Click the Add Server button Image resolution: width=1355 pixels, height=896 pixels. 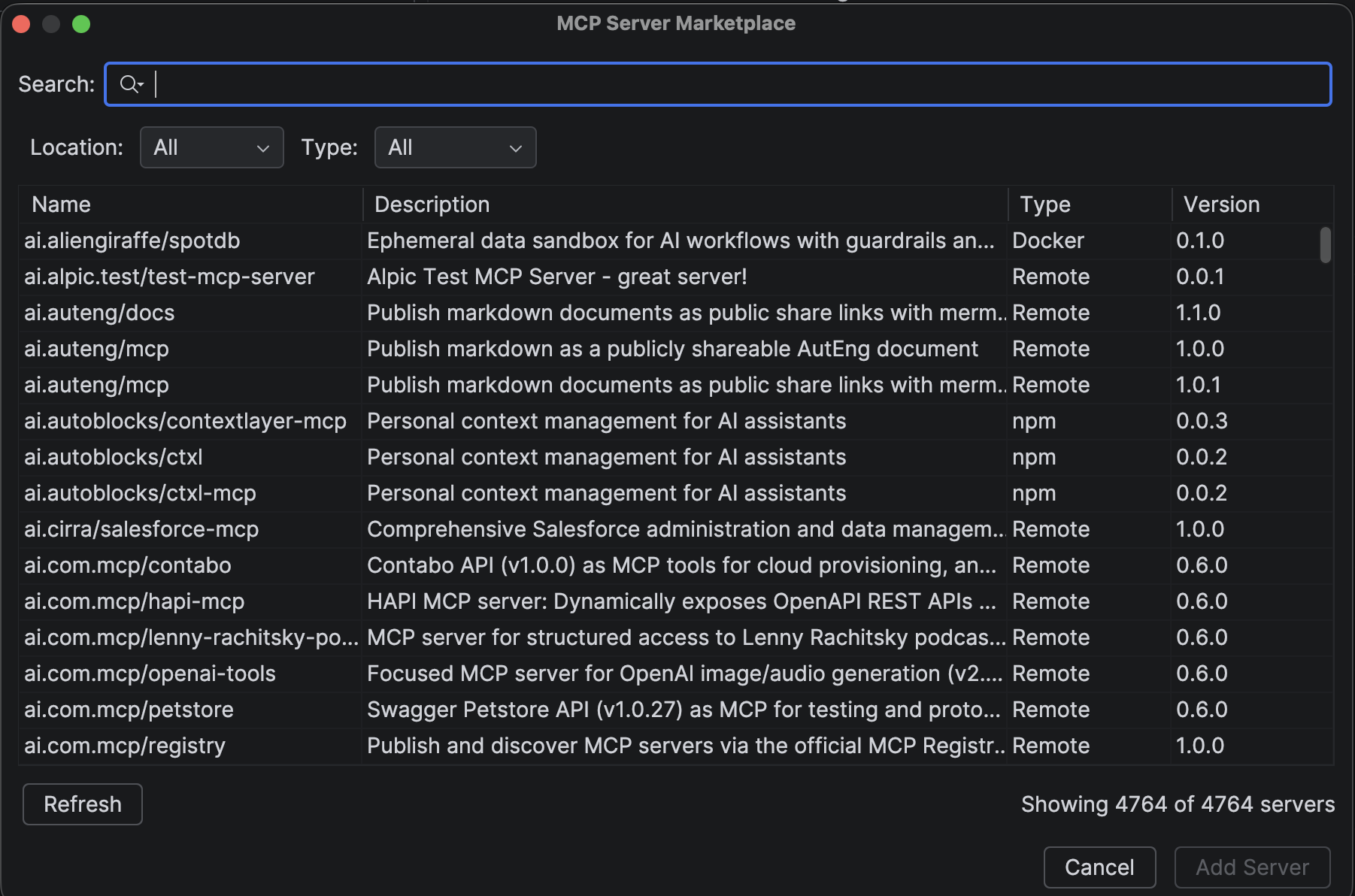tap(1253, 867)
